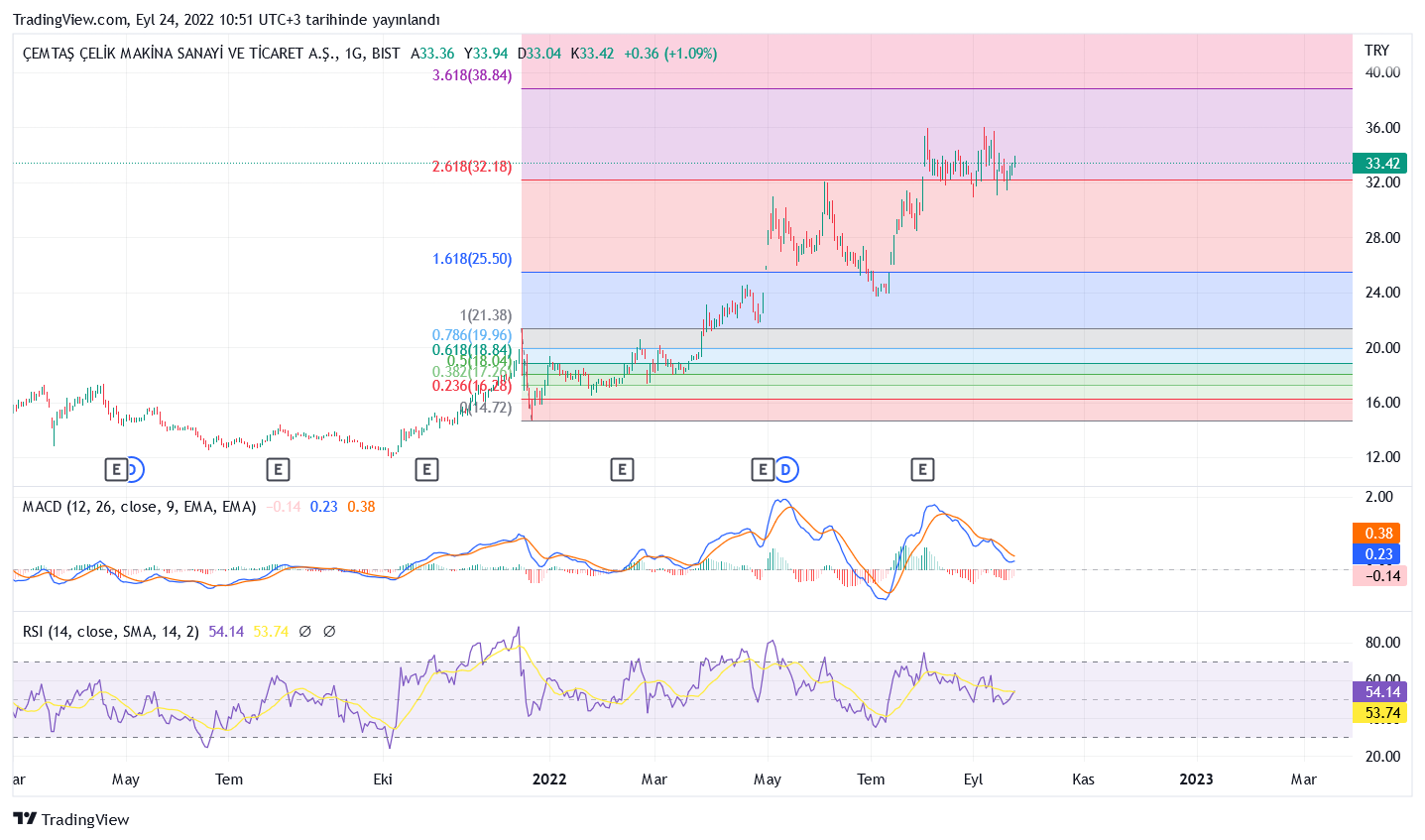Click the 28.00 price axis label

tap(1382, 238)
